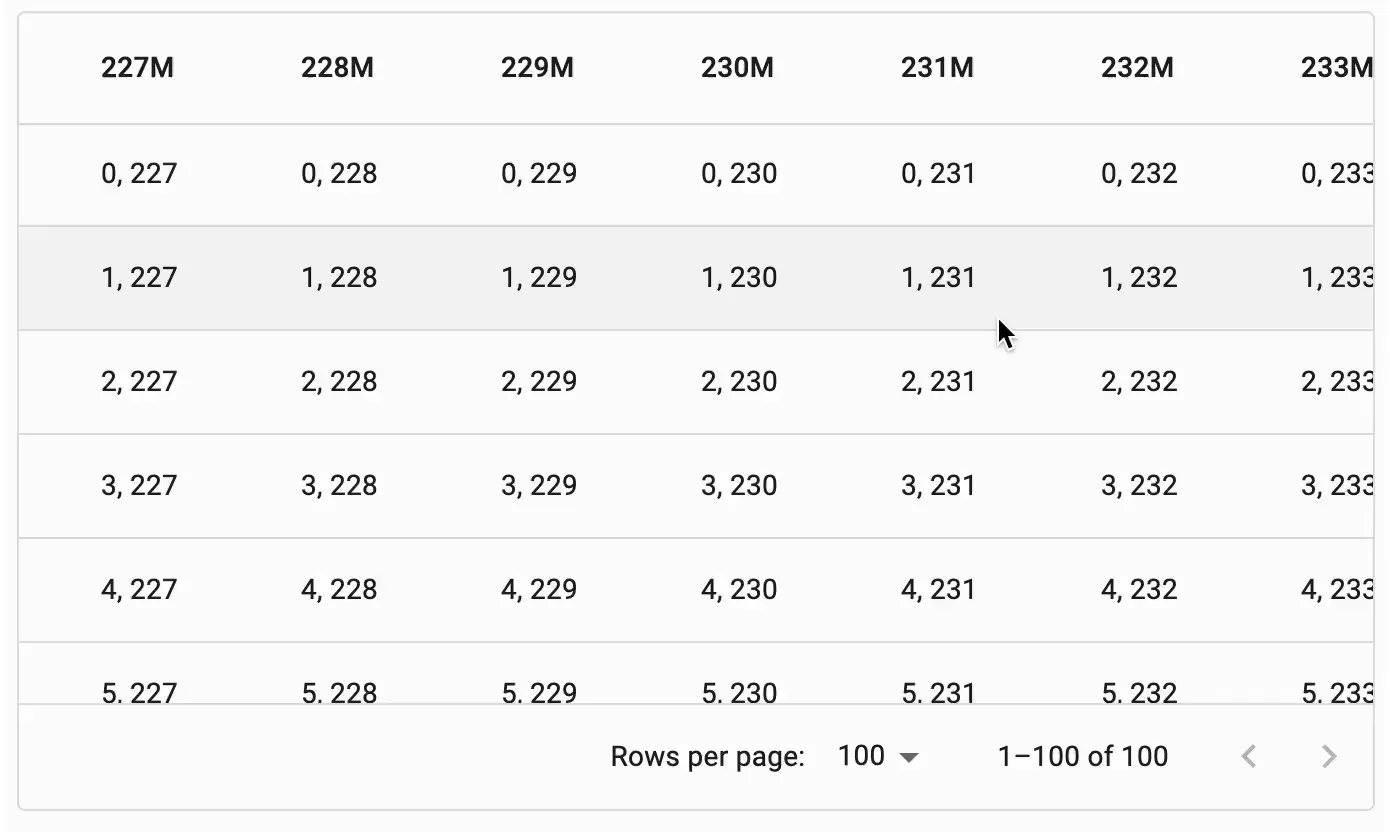Select cell 4, 232

(1139, 590)
